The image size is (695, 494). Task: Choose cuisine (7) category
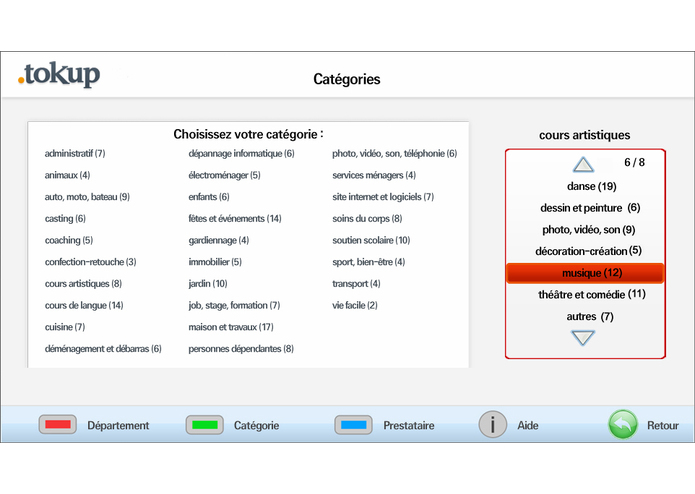point(65,327)
